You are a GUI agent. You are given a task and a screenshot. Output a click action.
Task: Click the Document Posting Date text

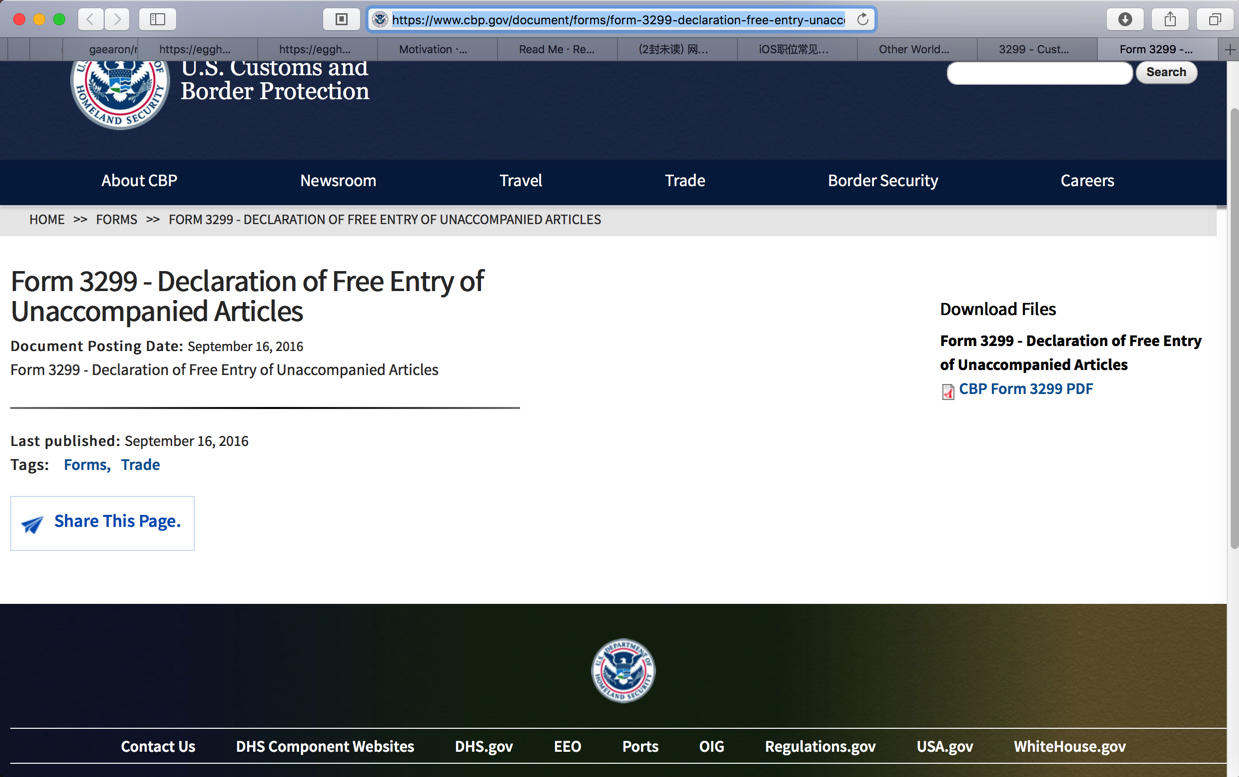(x=157, y=346)
